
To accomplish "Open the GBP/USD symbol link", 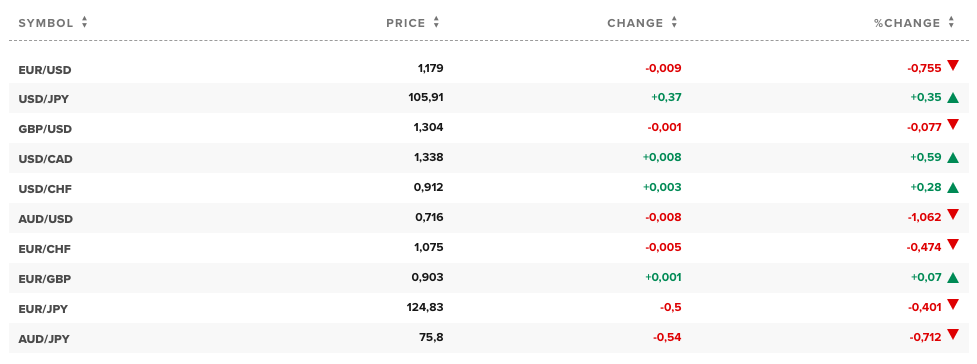I will pos(45,129).
